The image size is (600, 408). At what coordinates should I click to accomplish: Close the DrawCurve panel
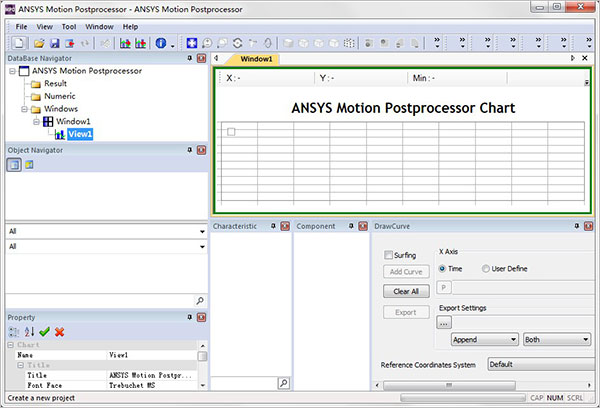click(589, 226)
